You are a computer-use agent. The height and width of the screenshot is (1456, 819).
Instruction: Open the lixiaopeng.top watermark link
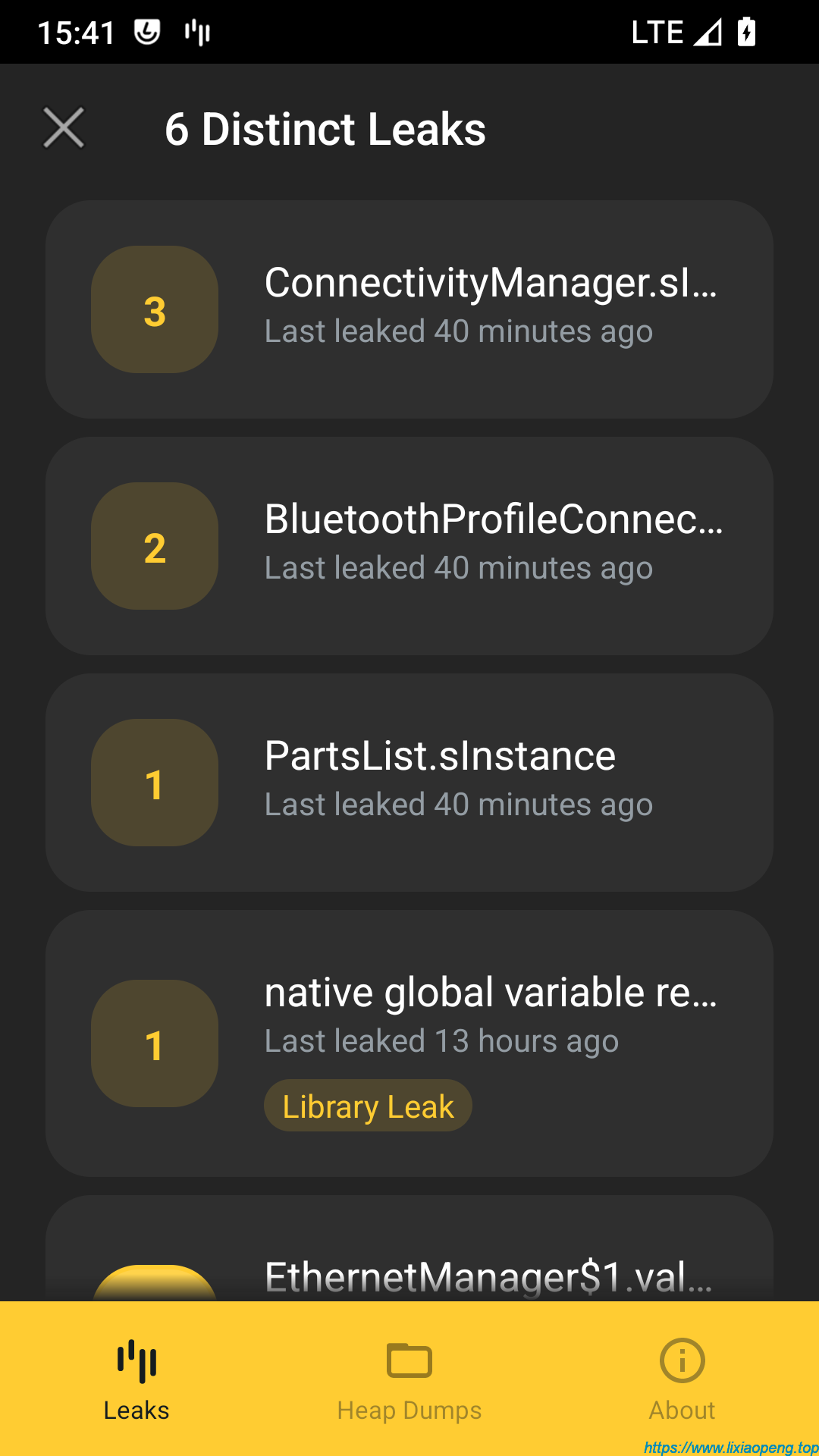730,1447
